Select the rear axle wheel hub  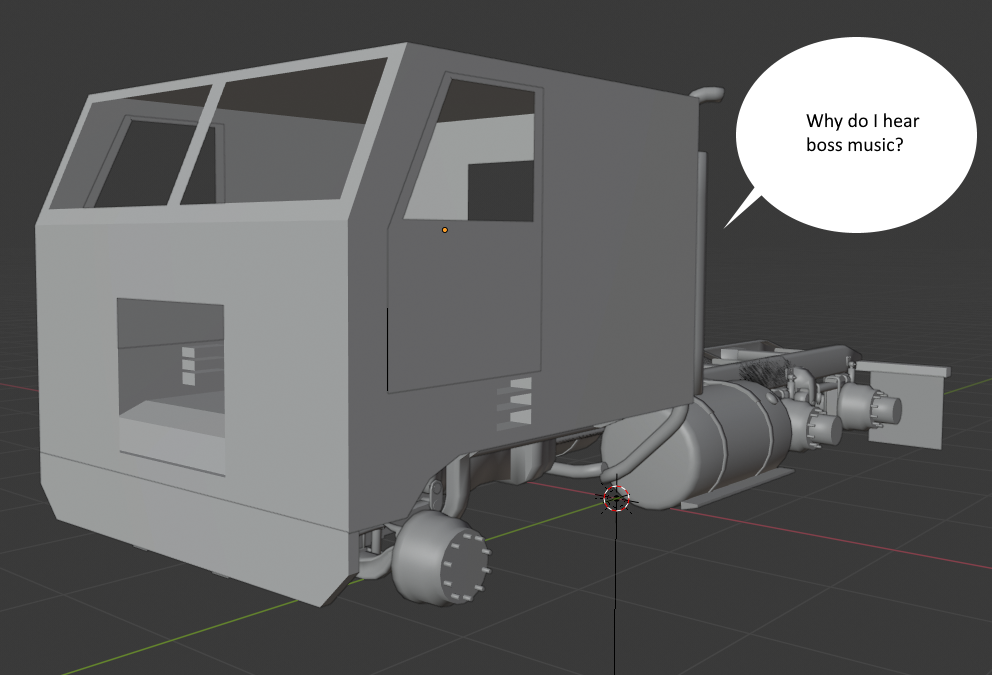tap(868, 406)
